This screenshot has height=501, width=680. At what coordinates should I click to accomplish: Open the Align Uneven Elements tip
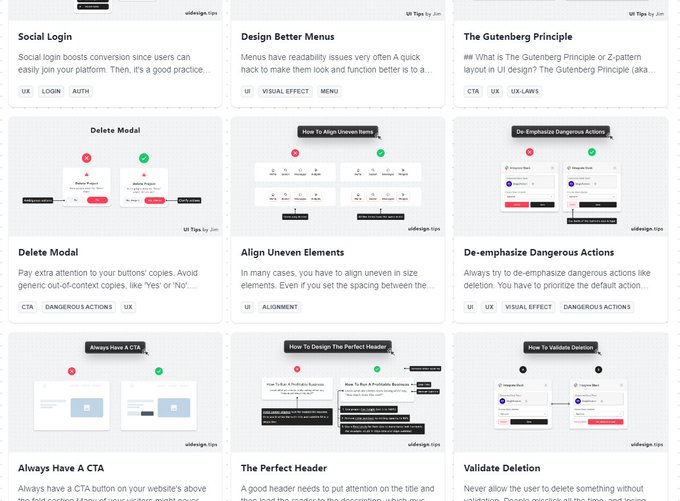click(292, 252)
